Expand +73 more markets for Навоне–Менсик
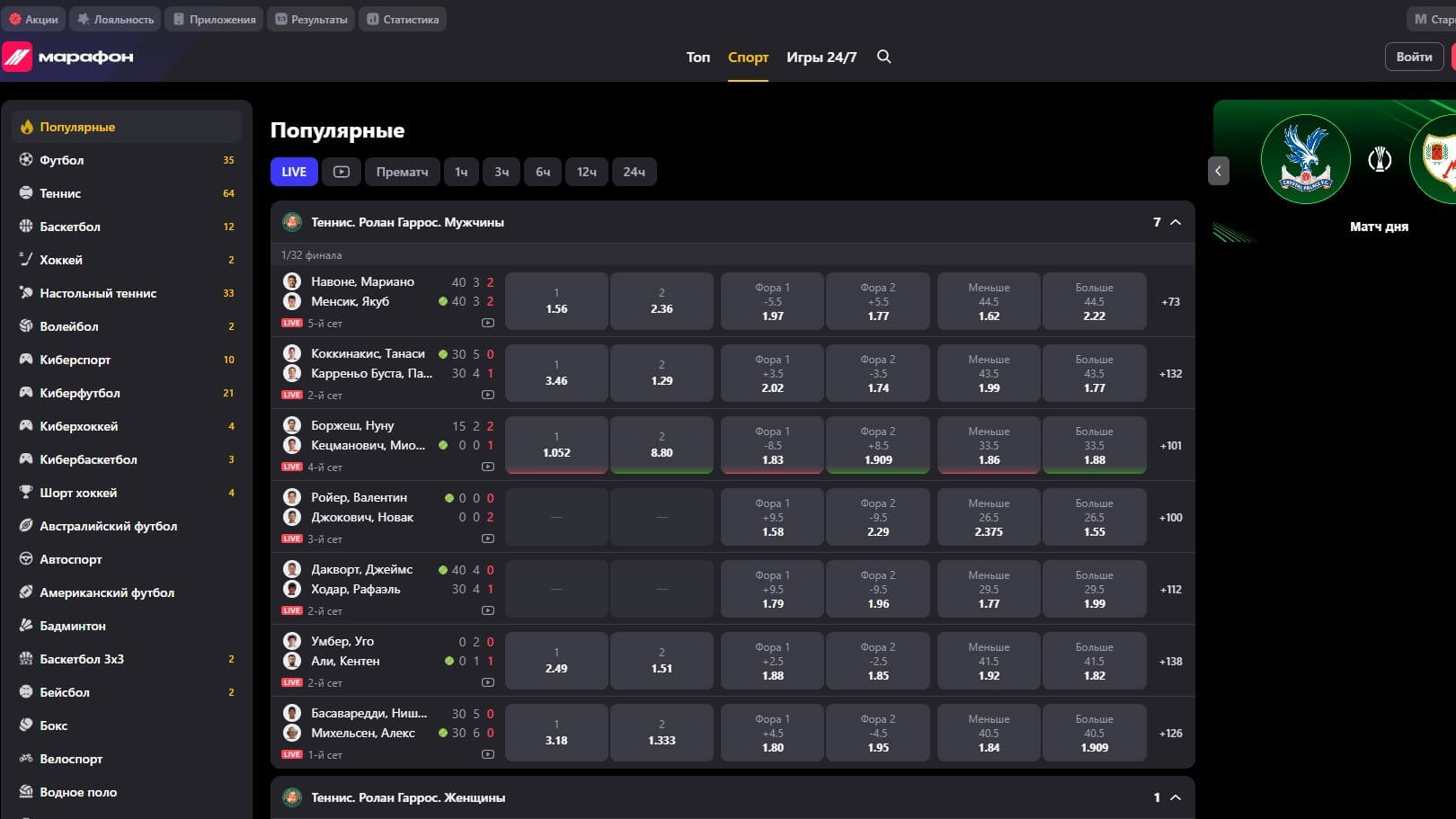Image resolution: width=1456 pixels, height=819 pixels. tap(1170, 302)
